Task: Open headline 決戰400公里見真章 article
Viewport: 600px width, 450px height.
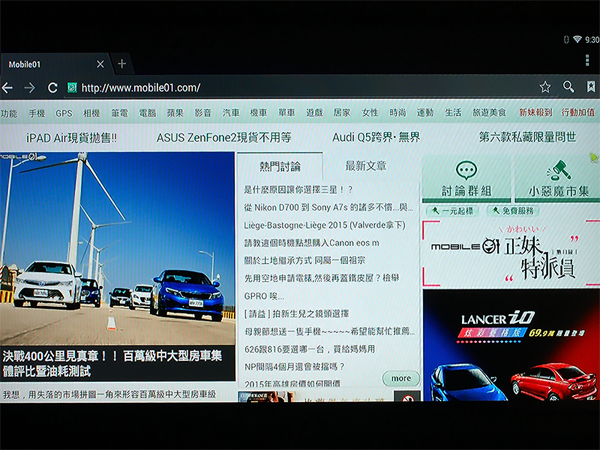Action: click(112, 363)
